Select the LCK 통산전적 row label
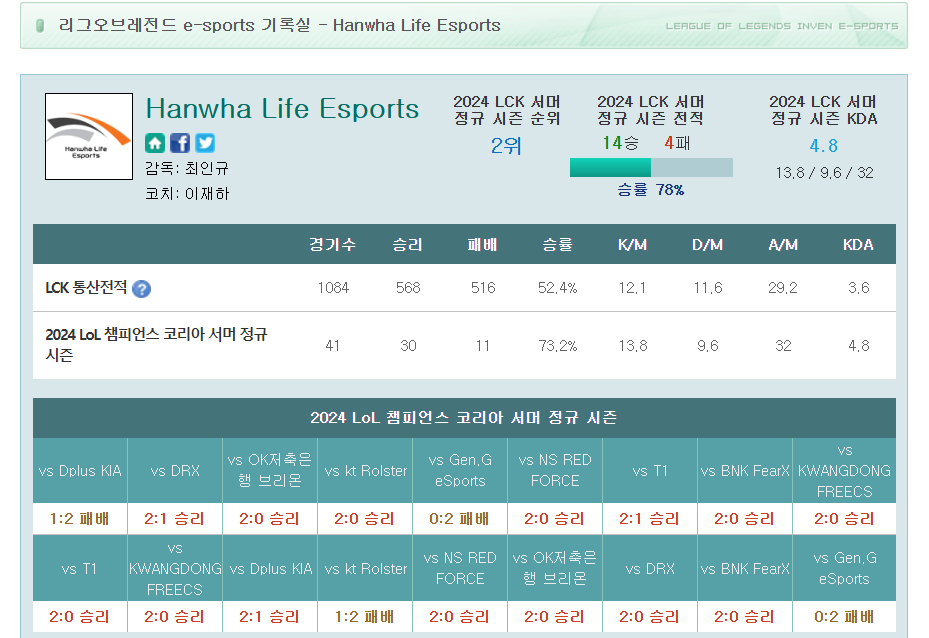929x638 pixels. (x=87, y=288)
